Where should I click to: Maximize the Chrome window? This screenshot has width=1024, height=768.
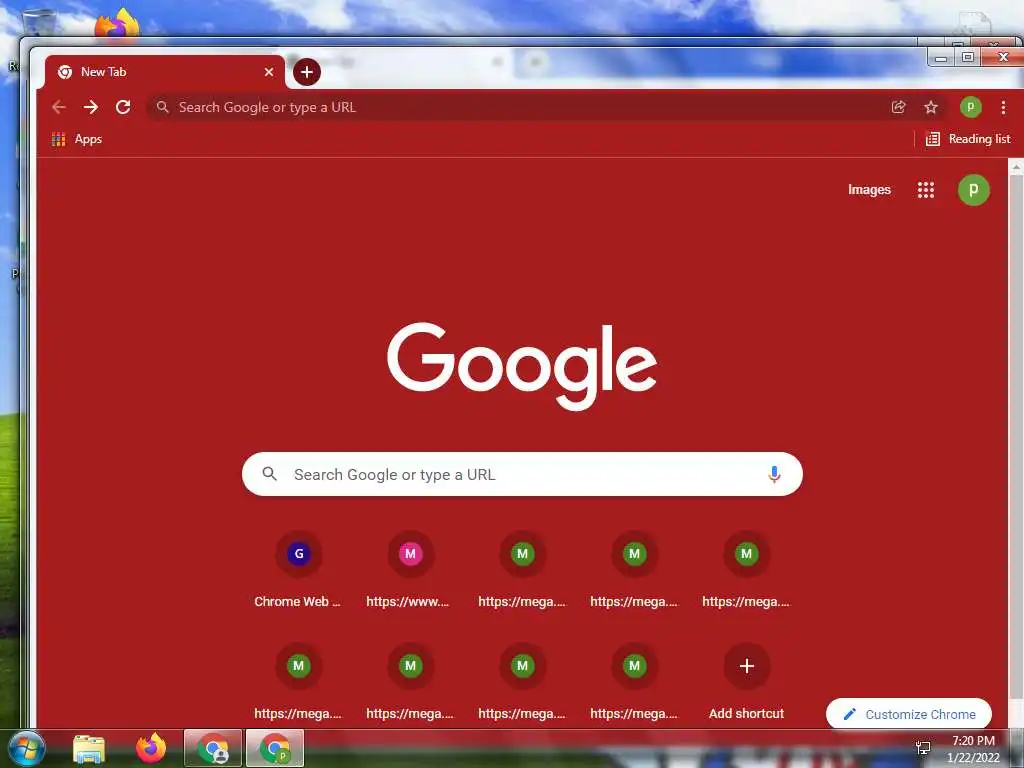[x=968, y=57]
